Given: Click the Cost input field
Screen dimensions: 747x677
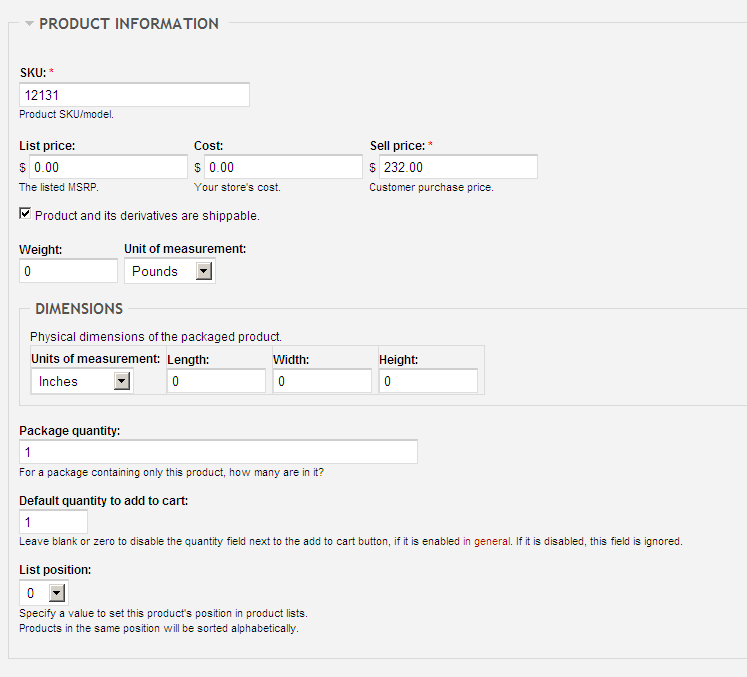Looking at the screenshot, I should coord(283,167).
